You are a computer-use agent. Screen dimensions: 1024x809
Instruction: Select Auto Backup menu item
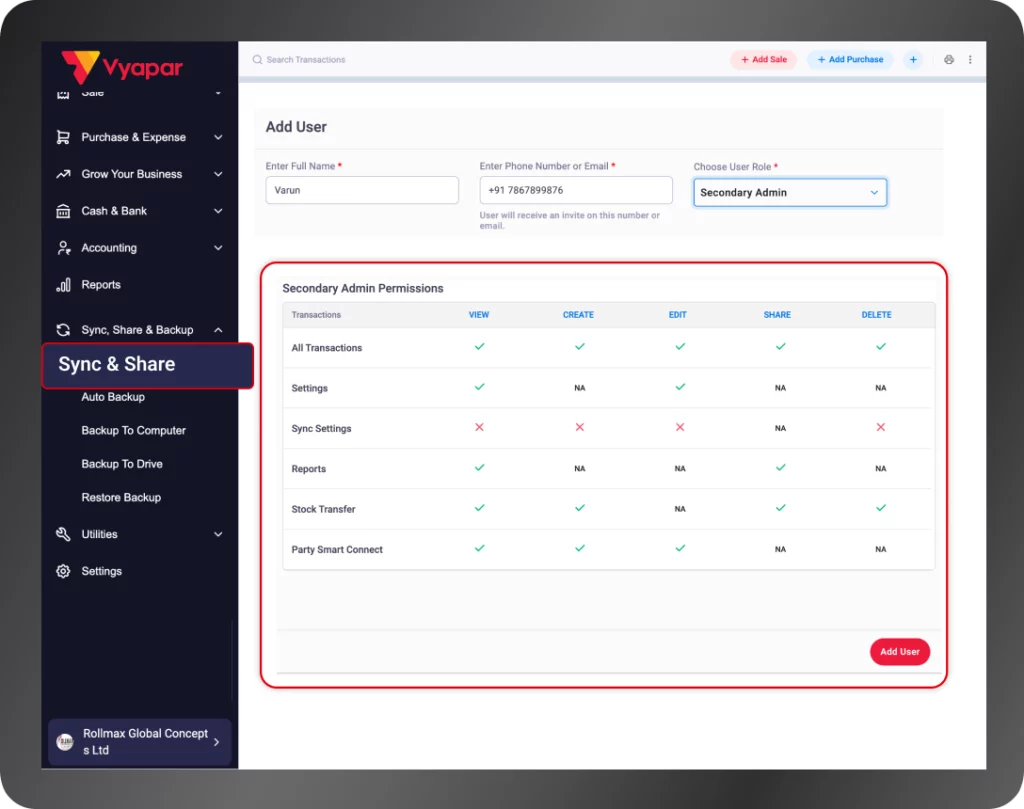click(x=113, y=397)
